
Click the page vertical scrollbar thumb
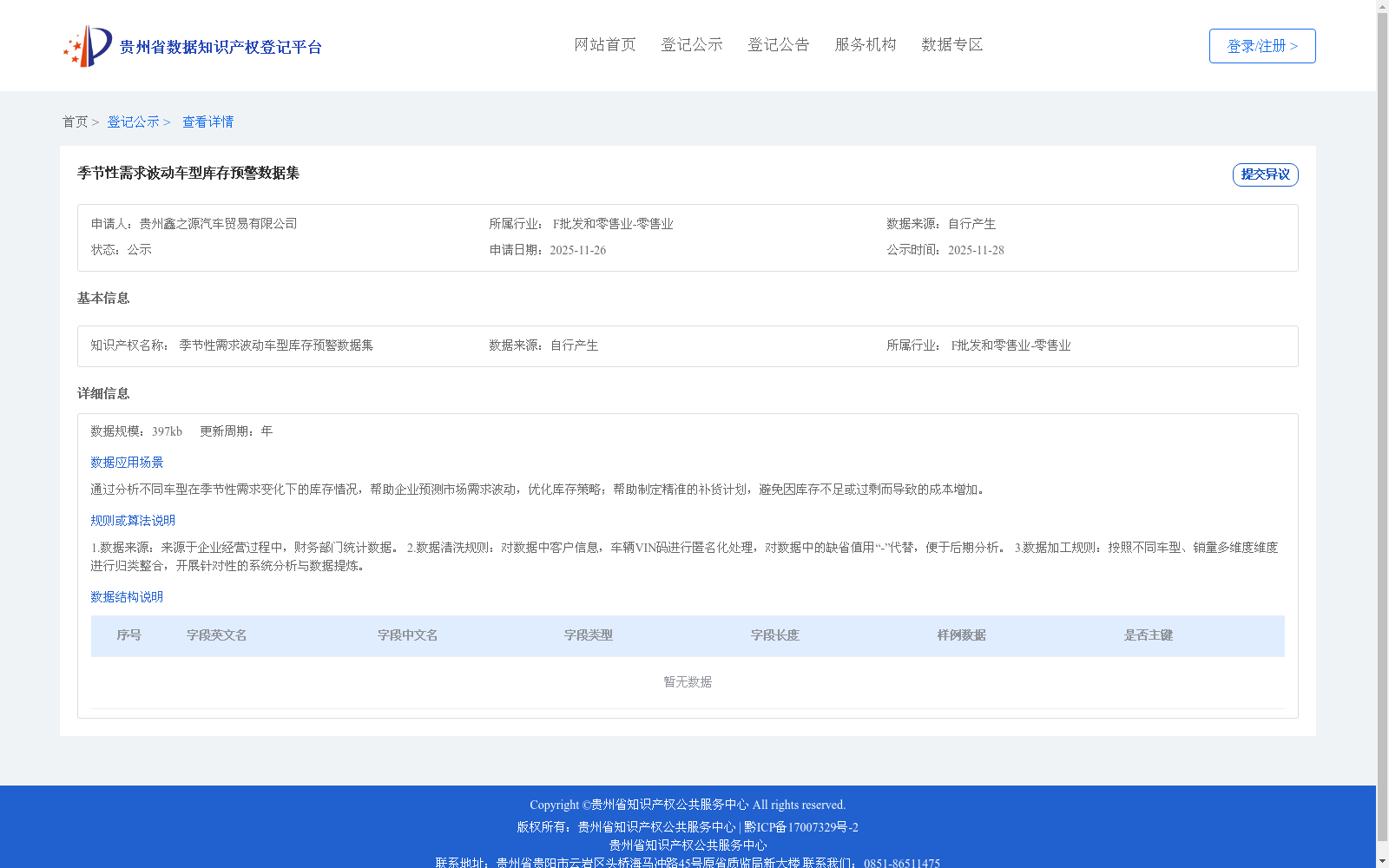click(1382, 427)
